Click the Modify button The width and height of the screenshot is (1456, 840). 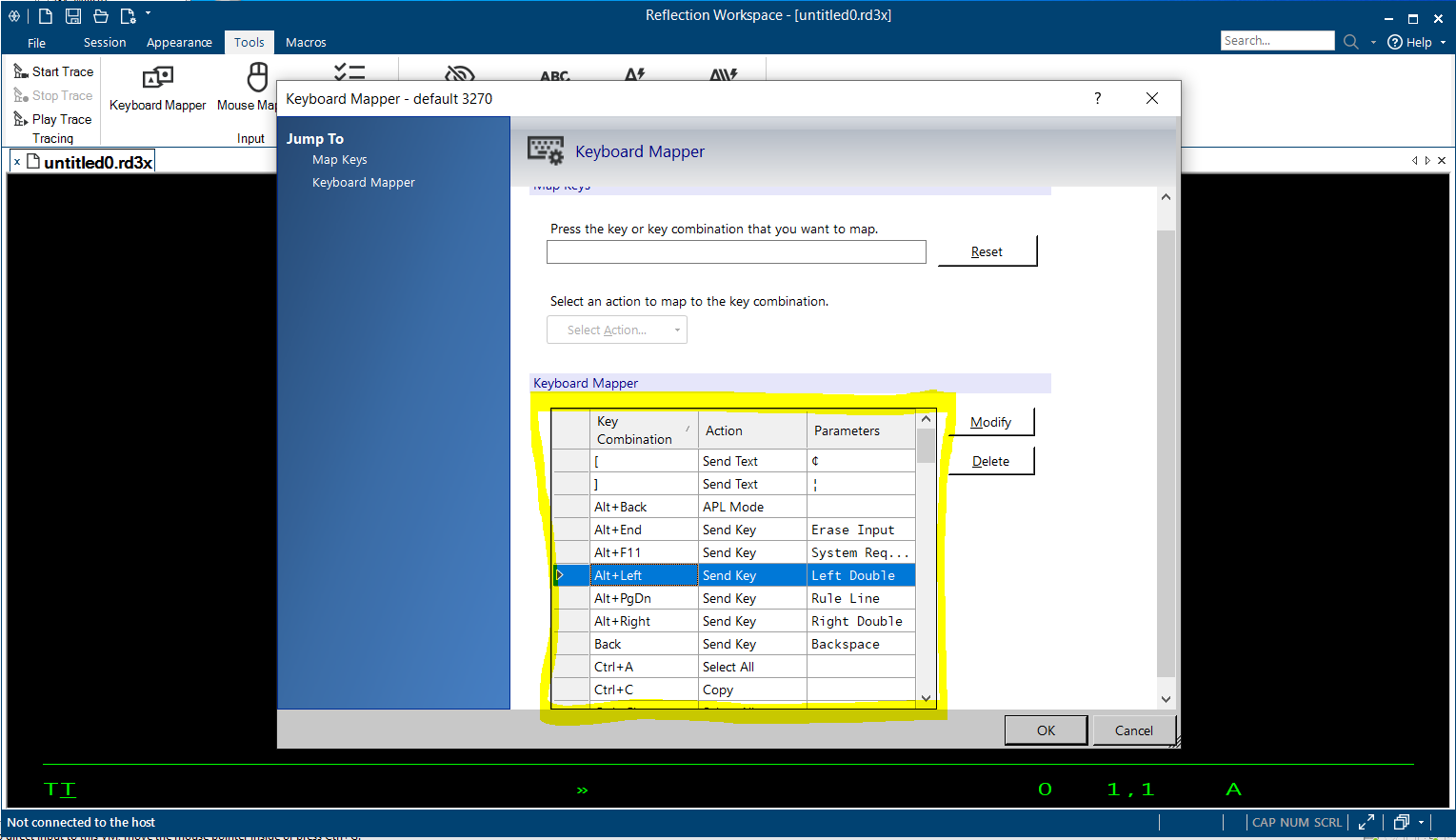point(990,422)
